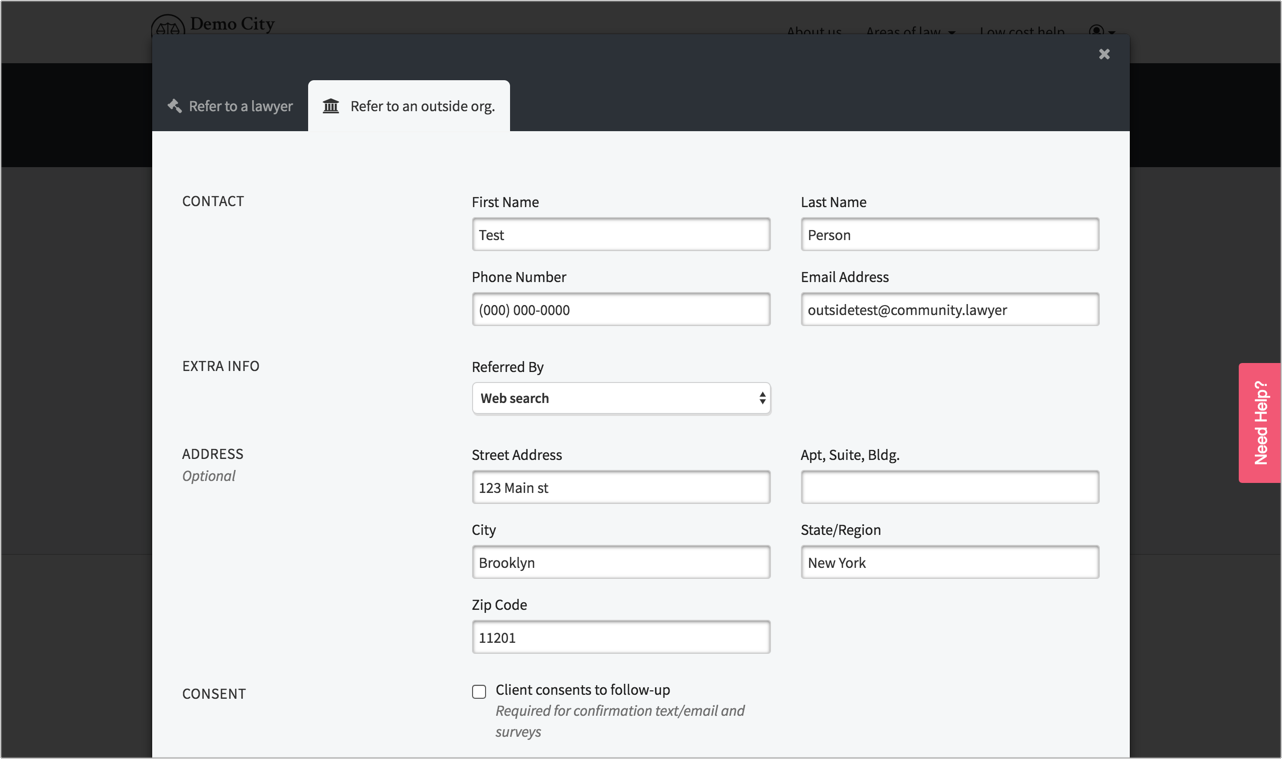Click the First Name field

pos(621,235)
